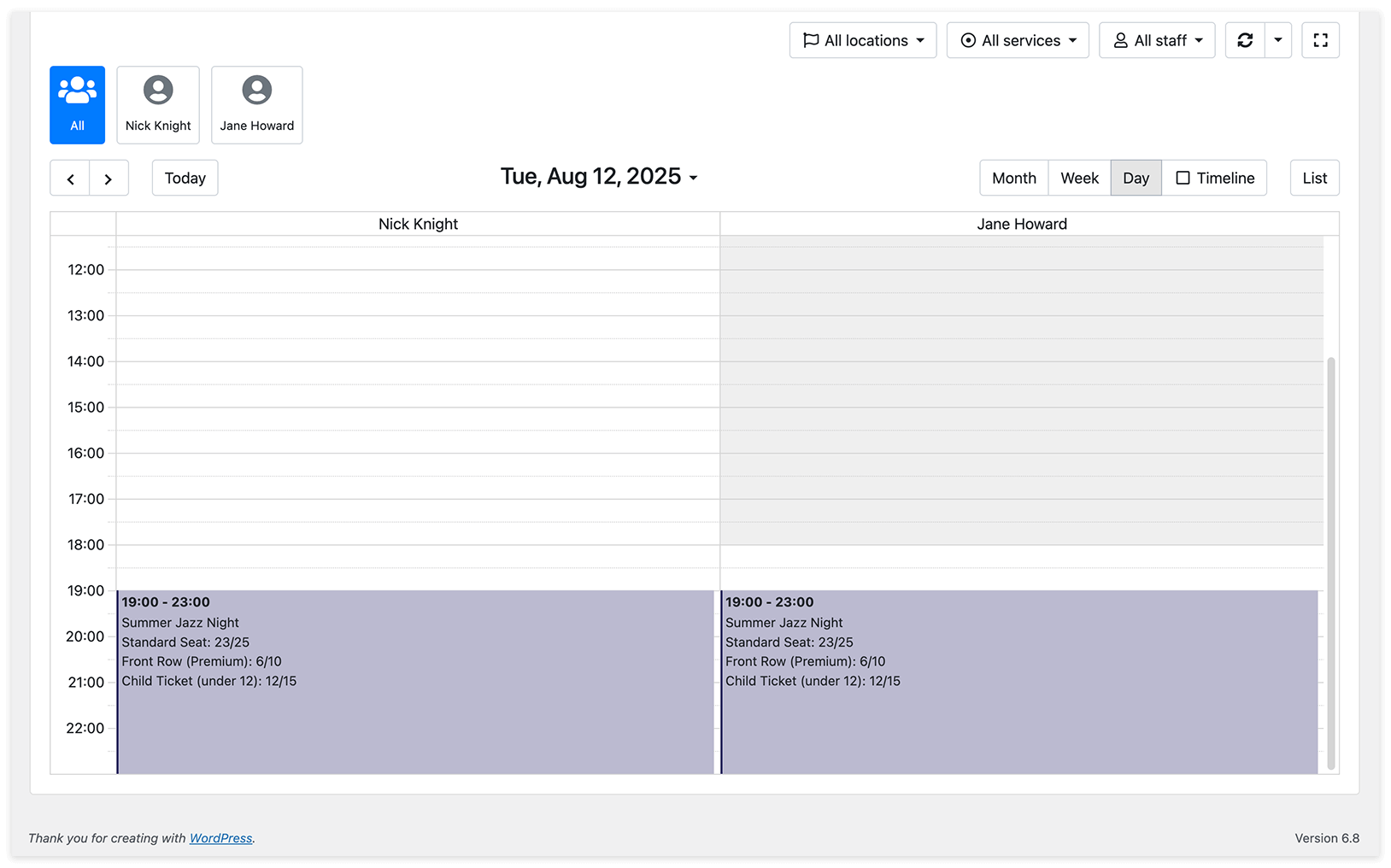Click the Nick Knight column header
Screen dimensions: 1391x868
click(418, 224)
